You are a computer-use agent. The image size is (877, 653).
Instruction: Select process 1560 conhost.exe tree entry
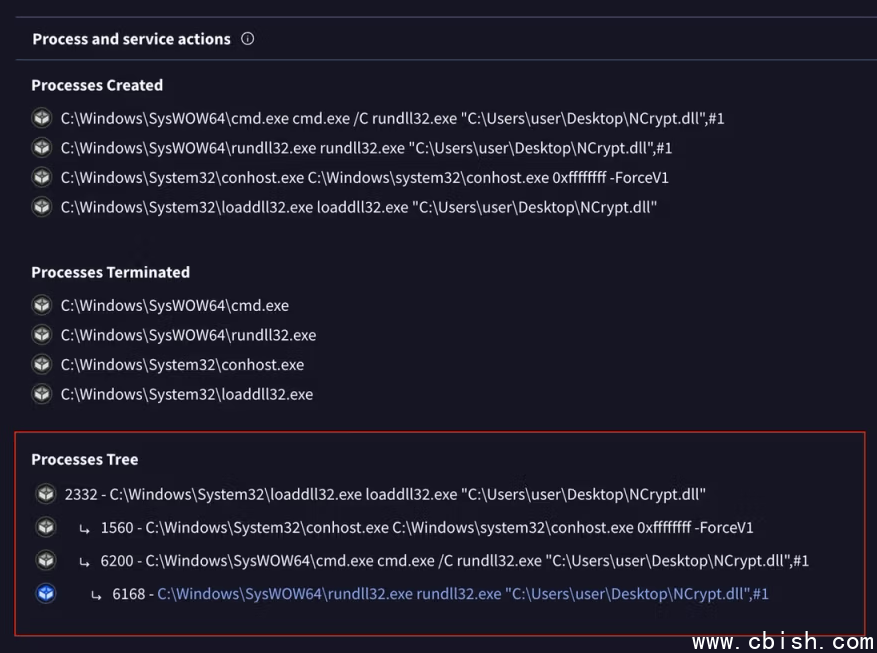click(427, 527)
